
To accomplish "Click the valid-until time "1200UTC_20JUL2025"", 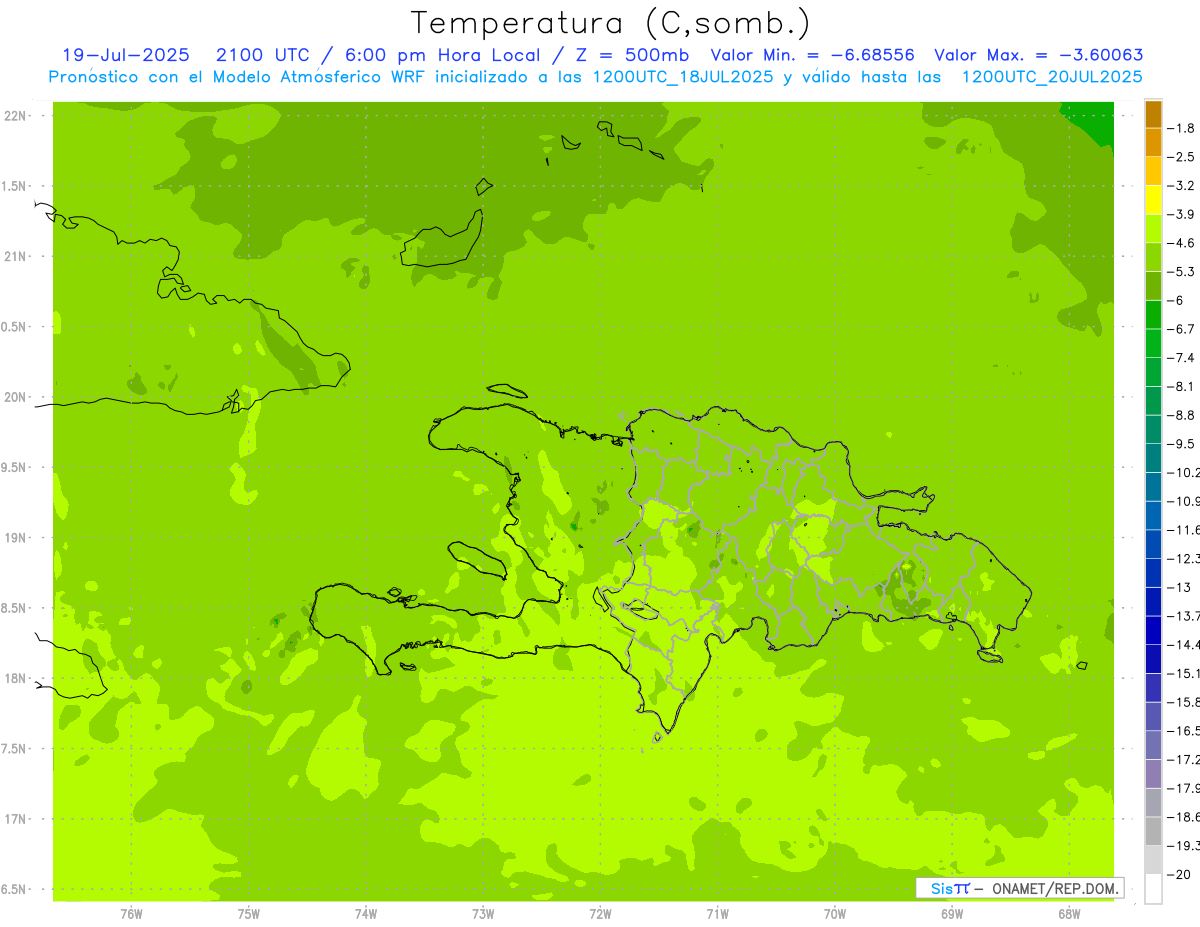I will 1052,76.
